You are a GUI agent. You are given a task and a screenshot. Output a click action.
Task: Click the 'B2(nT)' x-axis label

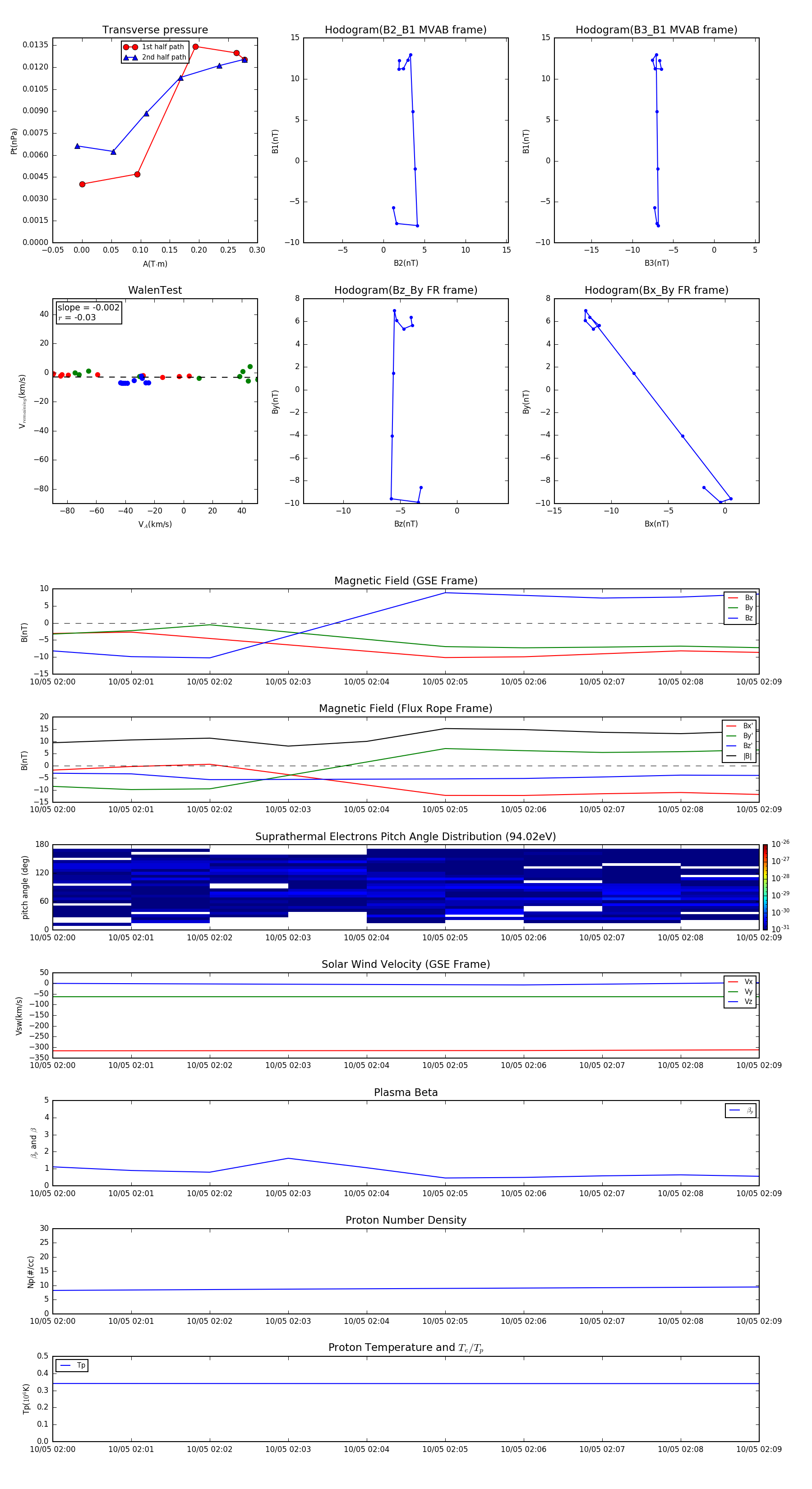pyautogui.click(x=406, y=263)
